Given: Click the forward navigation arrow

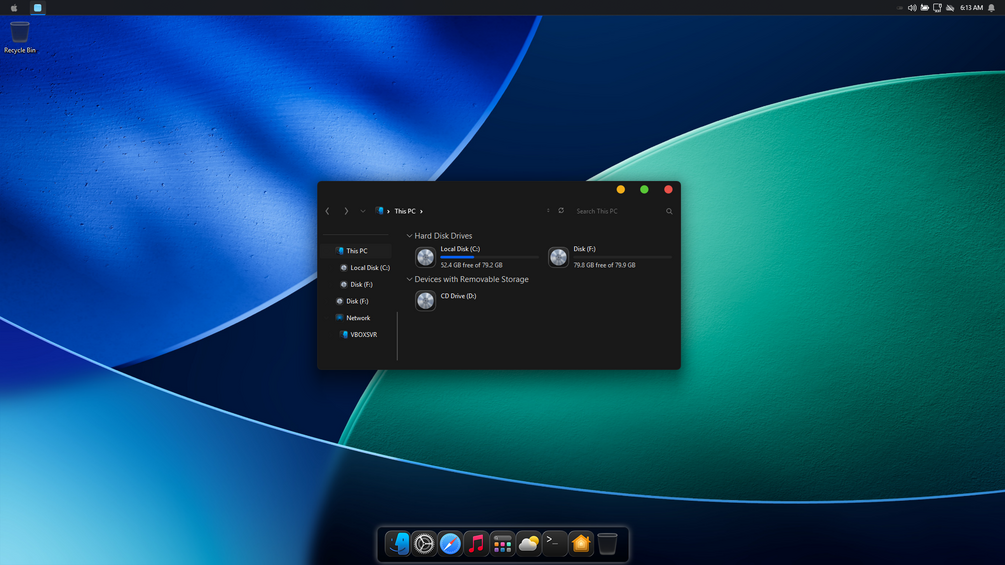Looking at the screenshot, I should [x=346, y=211].
